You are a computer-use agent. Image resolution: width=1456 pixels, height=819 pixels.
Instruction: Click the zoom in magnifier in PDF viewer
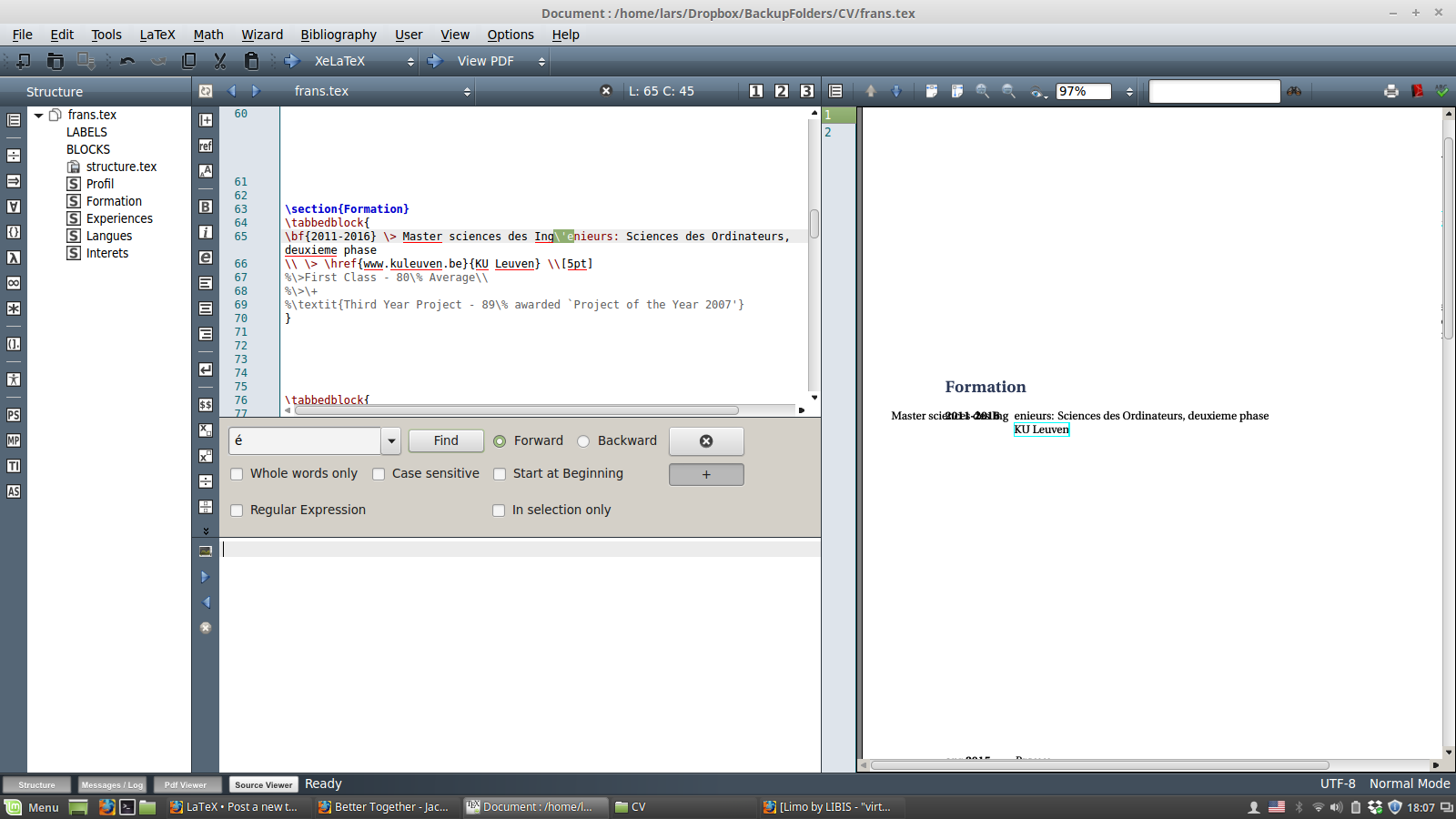983,91
